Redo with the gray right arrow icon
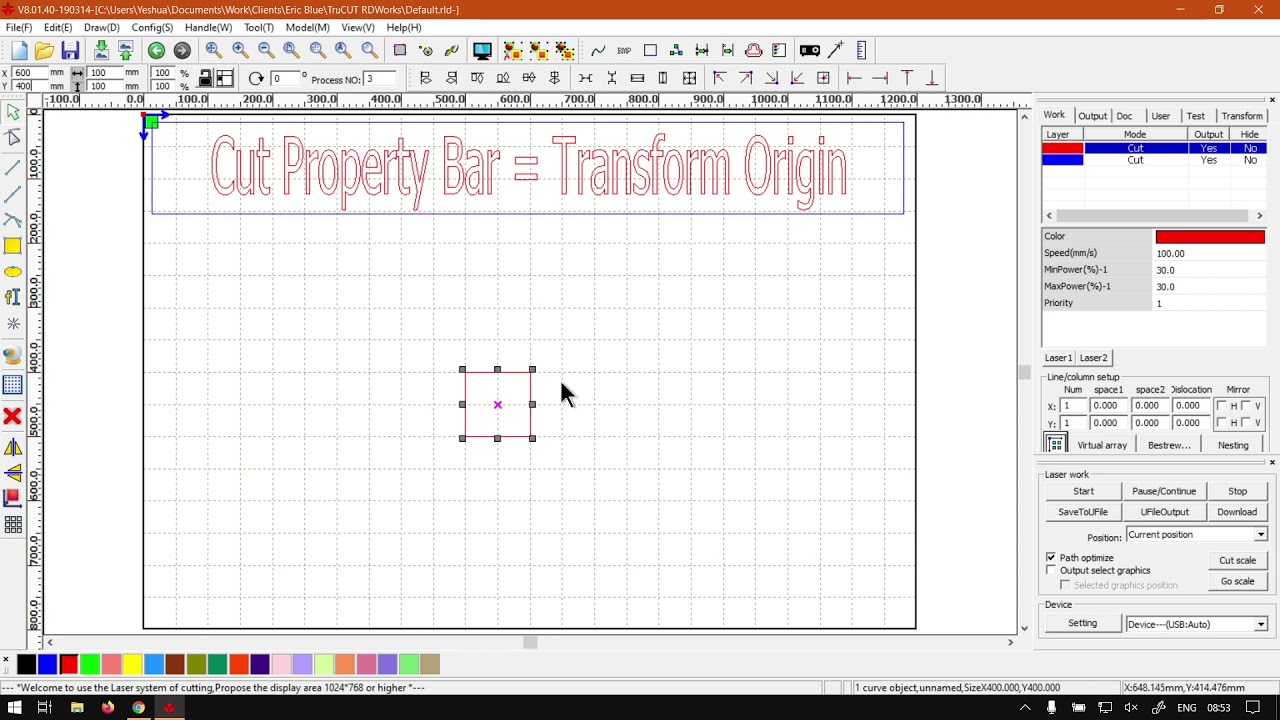 [x=182, y=51]
